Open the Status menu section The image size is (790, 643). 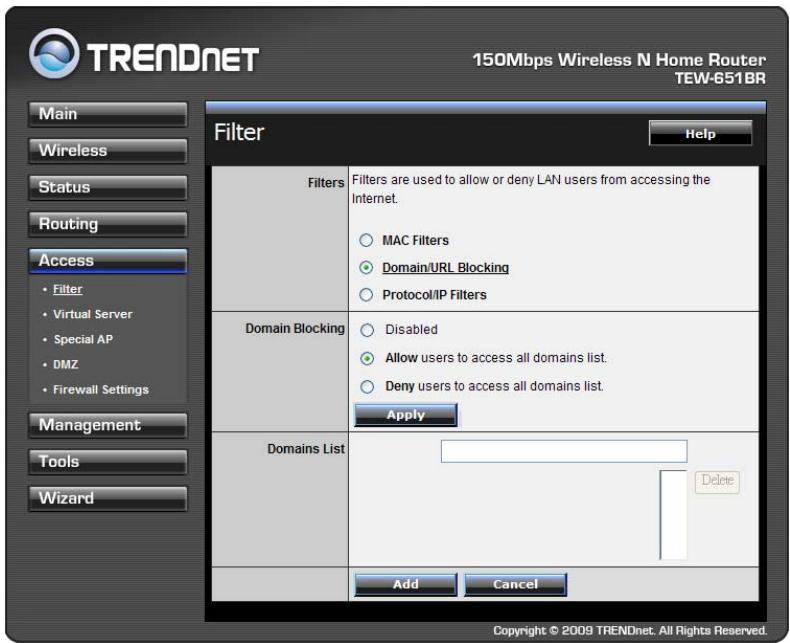click(108, 187)
